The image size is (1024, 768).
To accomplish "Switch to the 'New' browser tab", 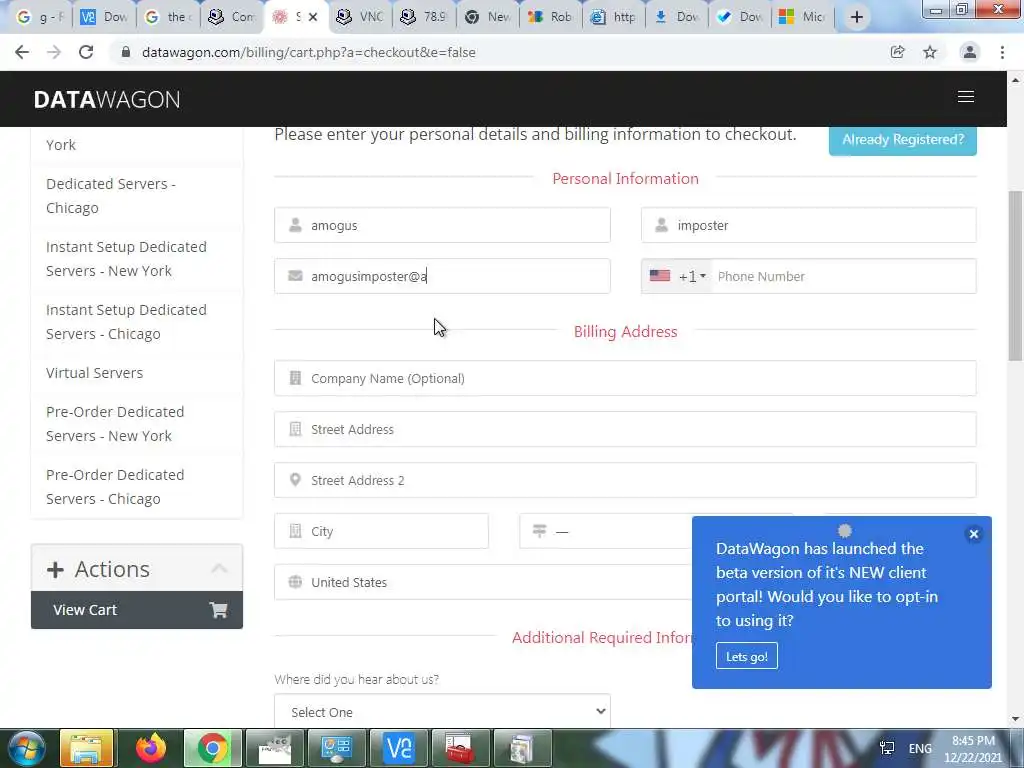I will pyautogui.click(x=488, y=17).
